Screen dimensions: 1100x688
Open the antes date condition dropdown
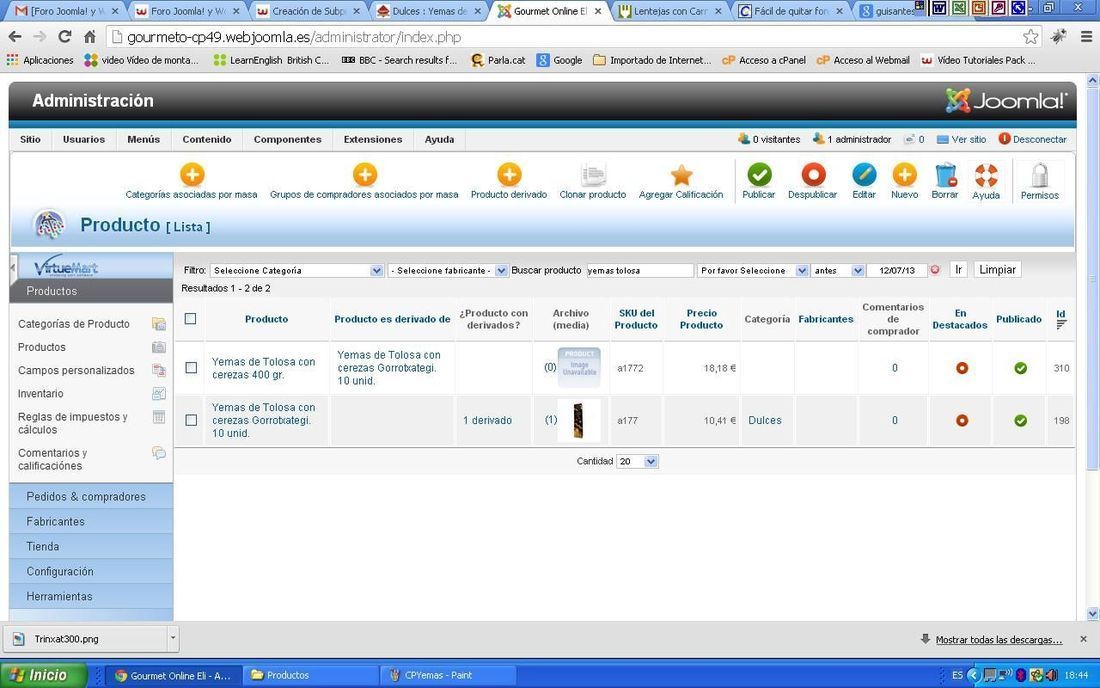(x=838, y=271)
